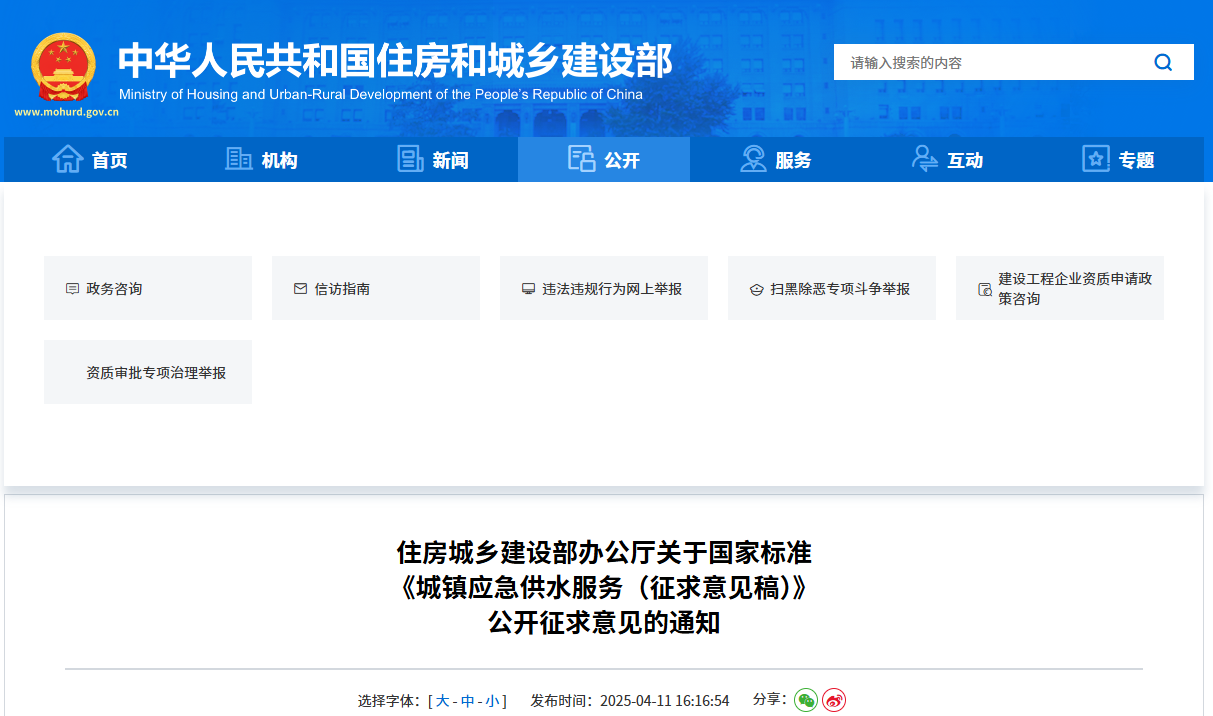Open the 互动 navigation tab
The image size is (1213, 716).
947,160
